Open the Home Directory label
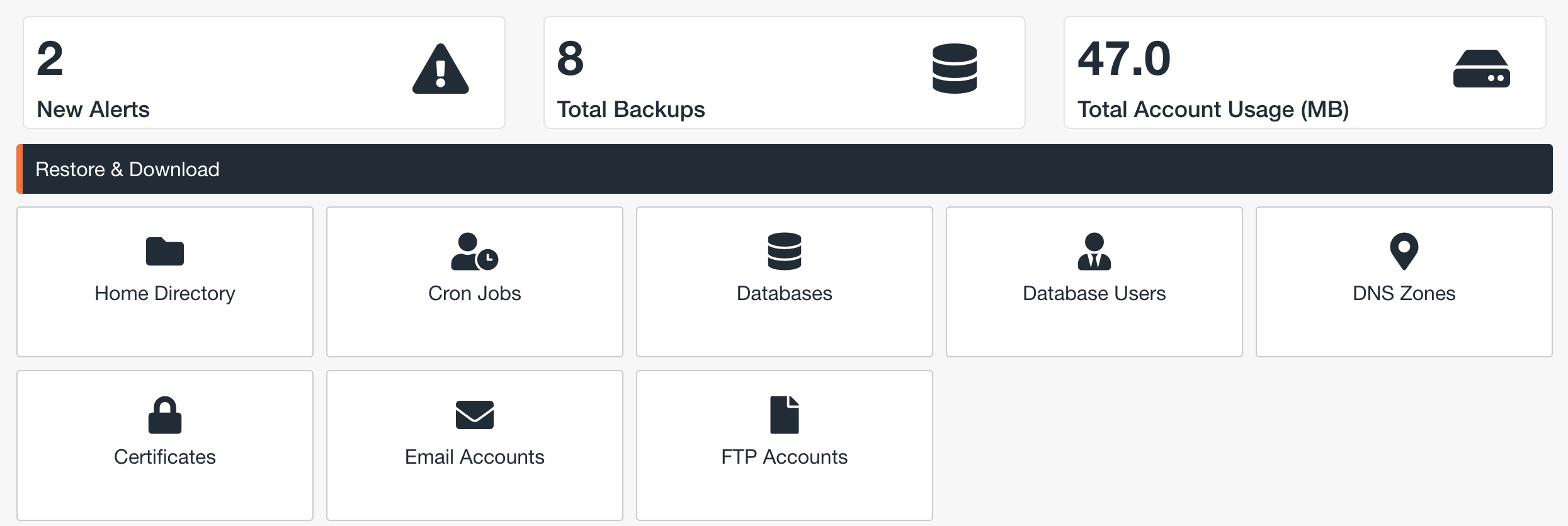 (x=165, y=293)
